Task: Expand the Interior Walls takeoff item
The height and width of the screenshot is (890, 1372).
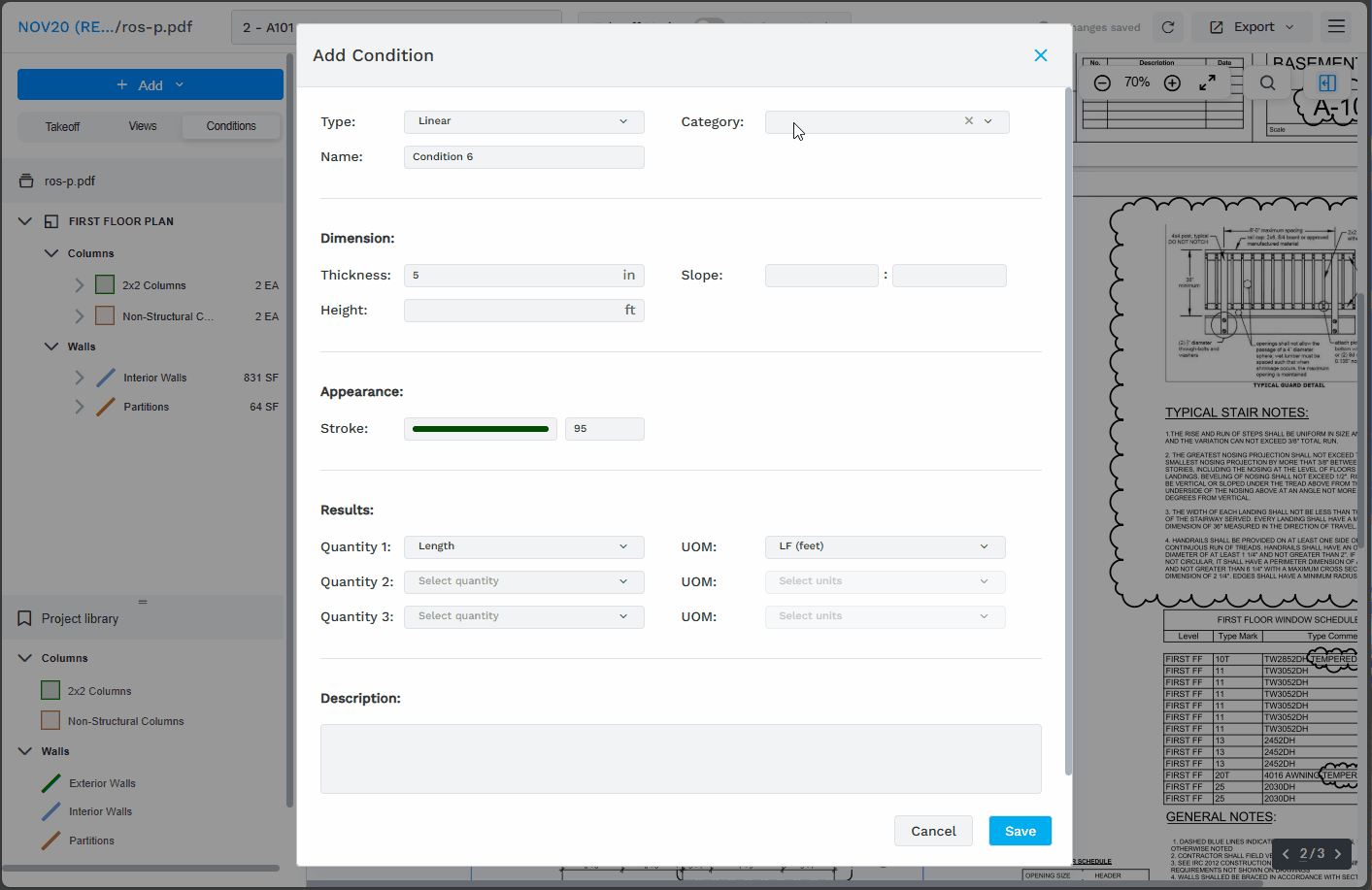Action: click(80, 378)
